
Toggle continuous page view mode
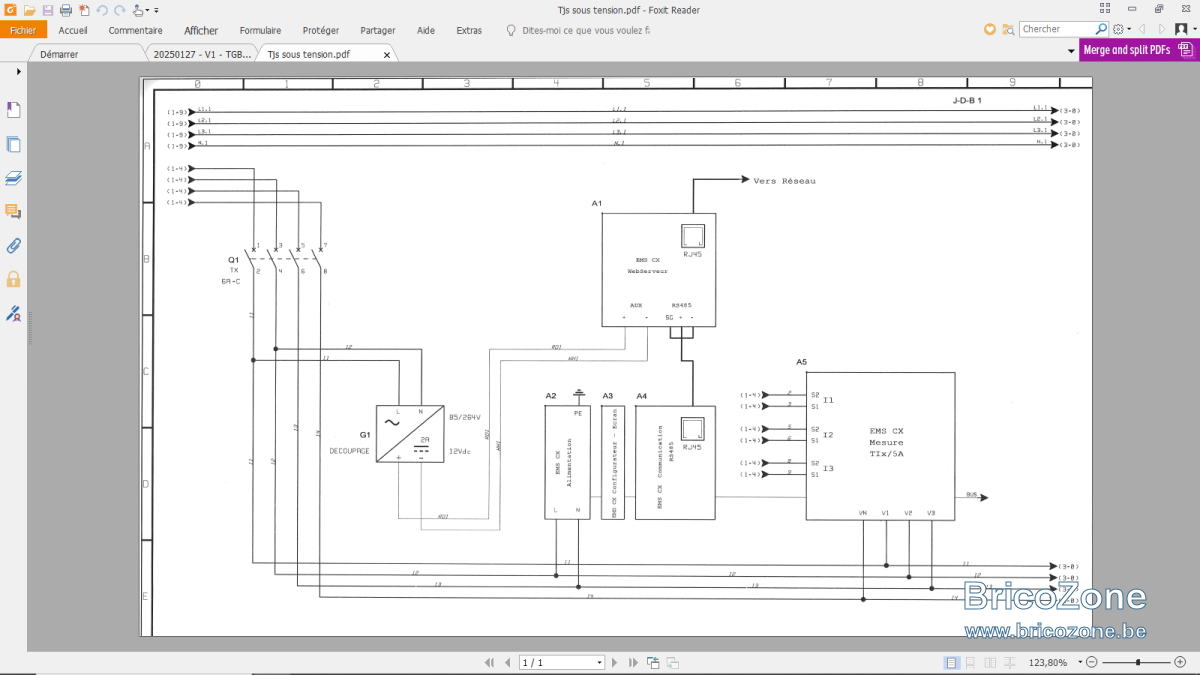(971, 662)
